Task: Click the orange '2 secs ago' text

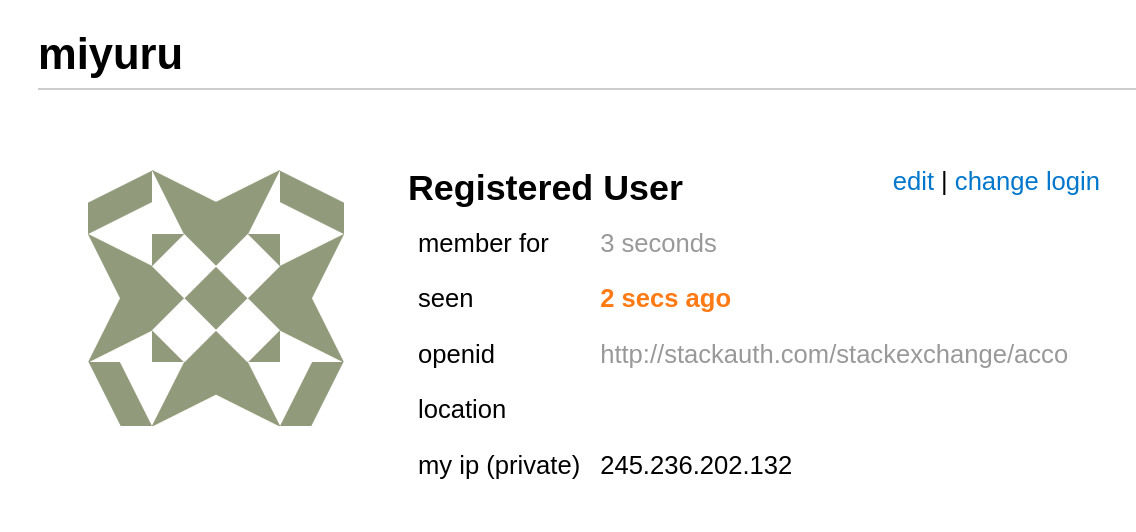Action: point(665,298)
